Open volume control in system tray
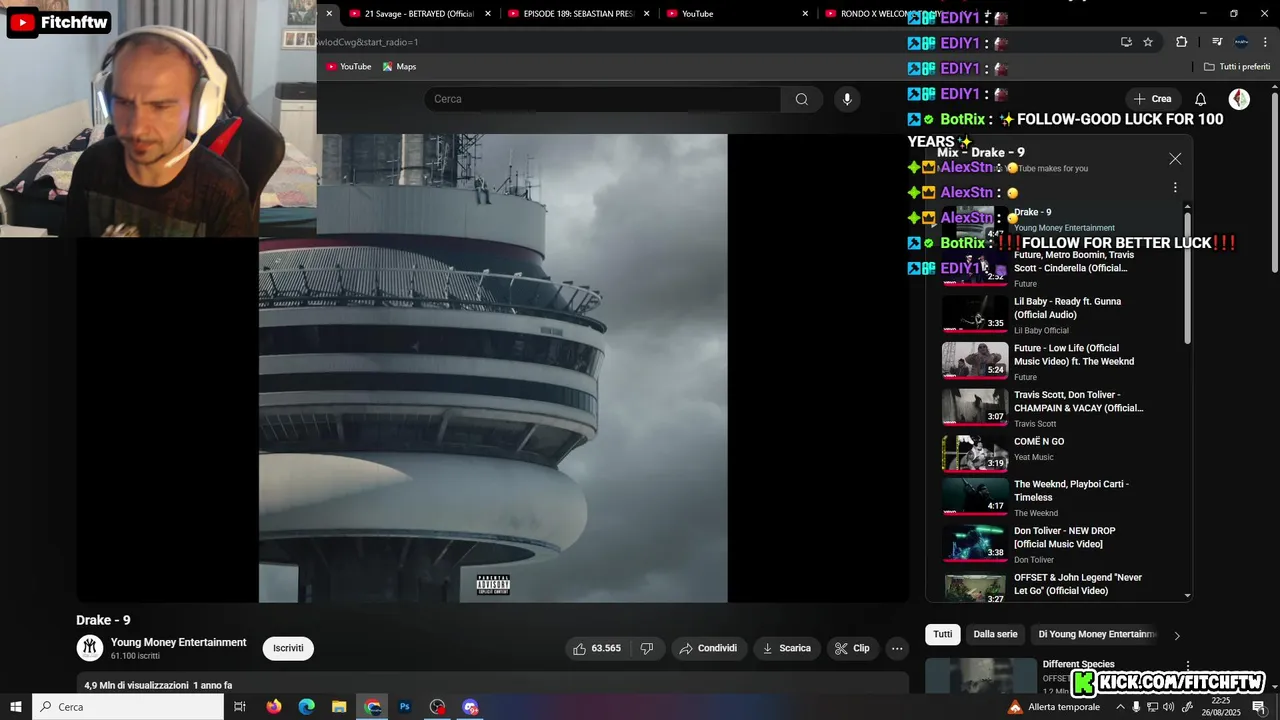Viewport: 1280px width, 720px height. coord(1169,707)
